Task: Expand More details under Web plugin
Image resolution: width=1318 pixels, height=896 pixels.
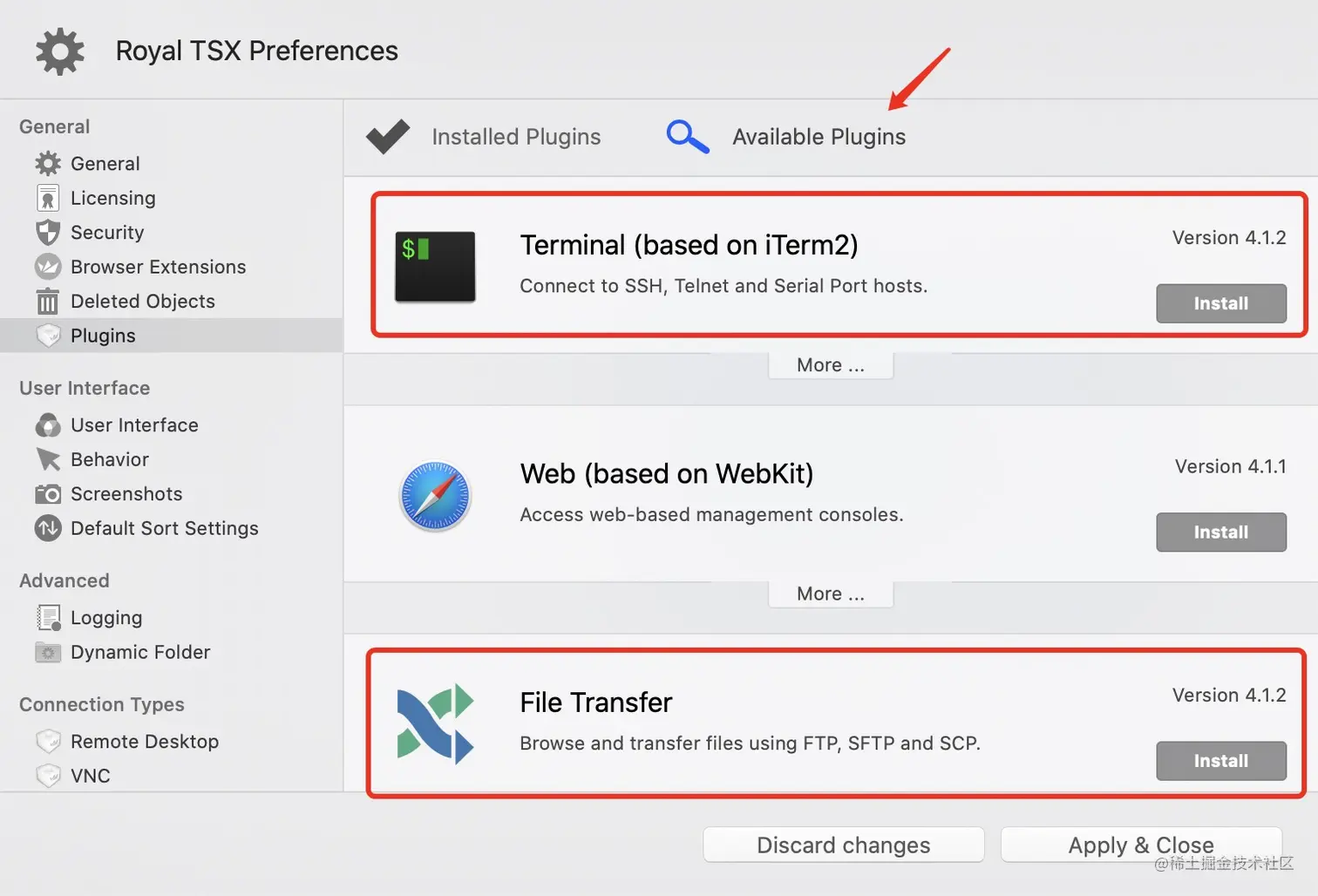Action: click(830, 594)
